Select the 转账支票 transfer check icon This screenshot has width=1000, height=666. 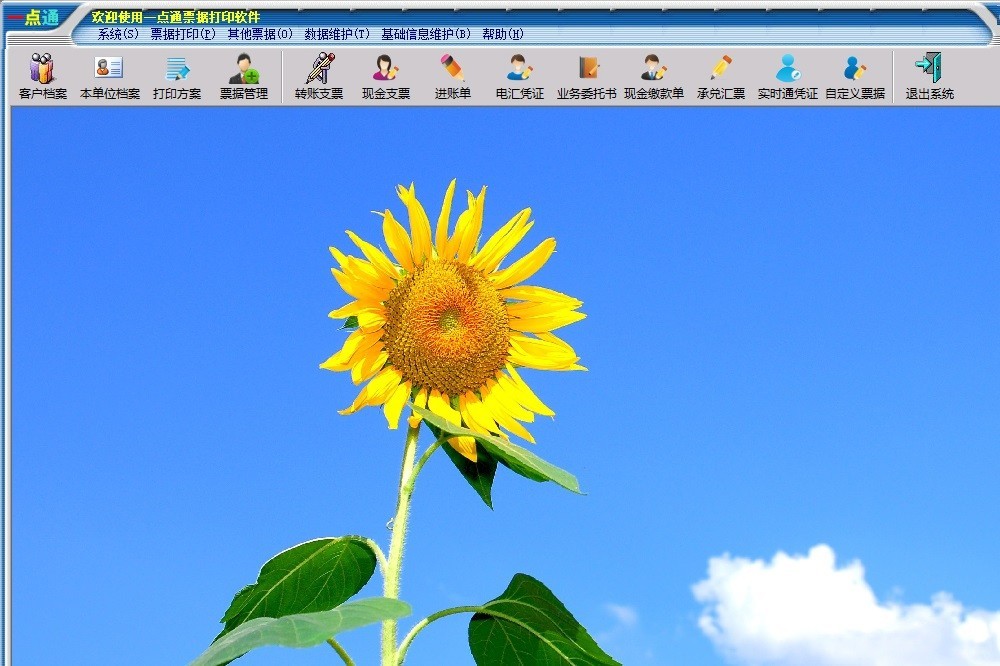coord(319,76)
